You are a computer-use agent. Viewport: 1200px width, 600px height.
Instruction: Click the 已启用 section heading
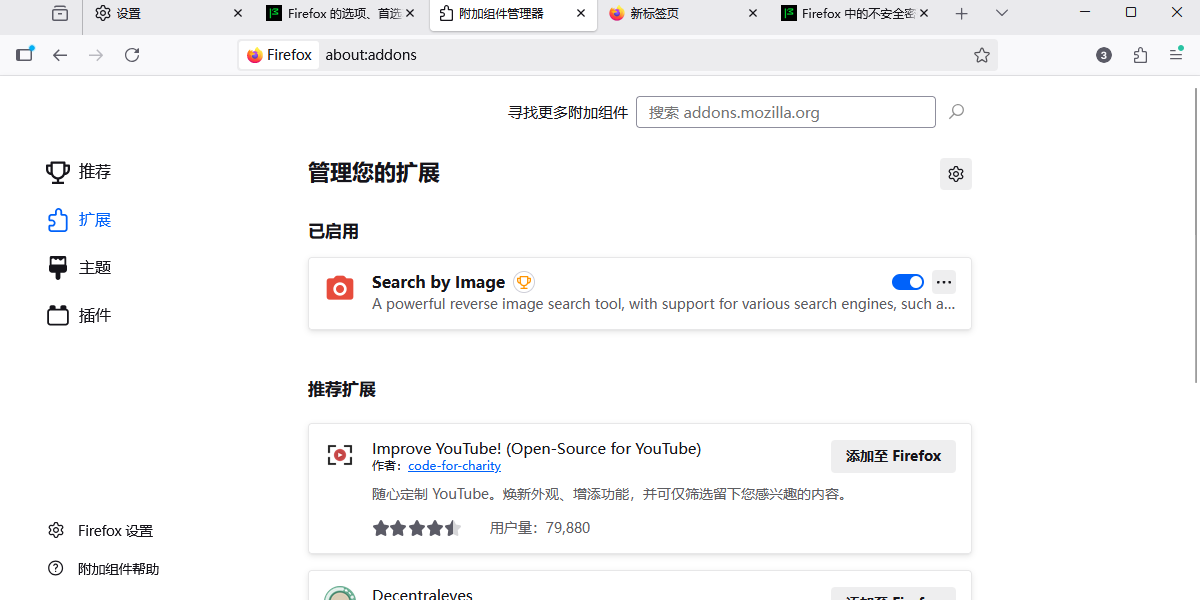pos(333,232)
